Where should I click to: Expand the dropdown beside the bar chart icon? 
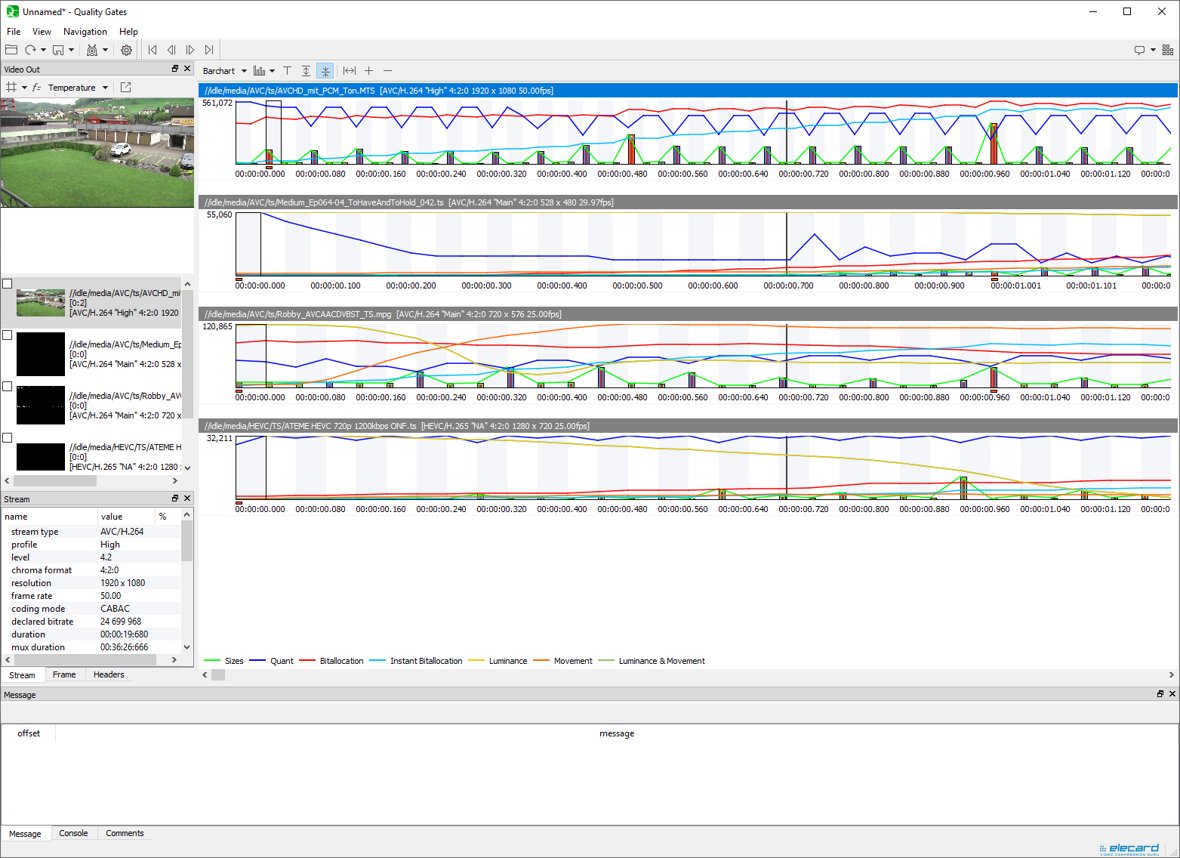(273, 71)
